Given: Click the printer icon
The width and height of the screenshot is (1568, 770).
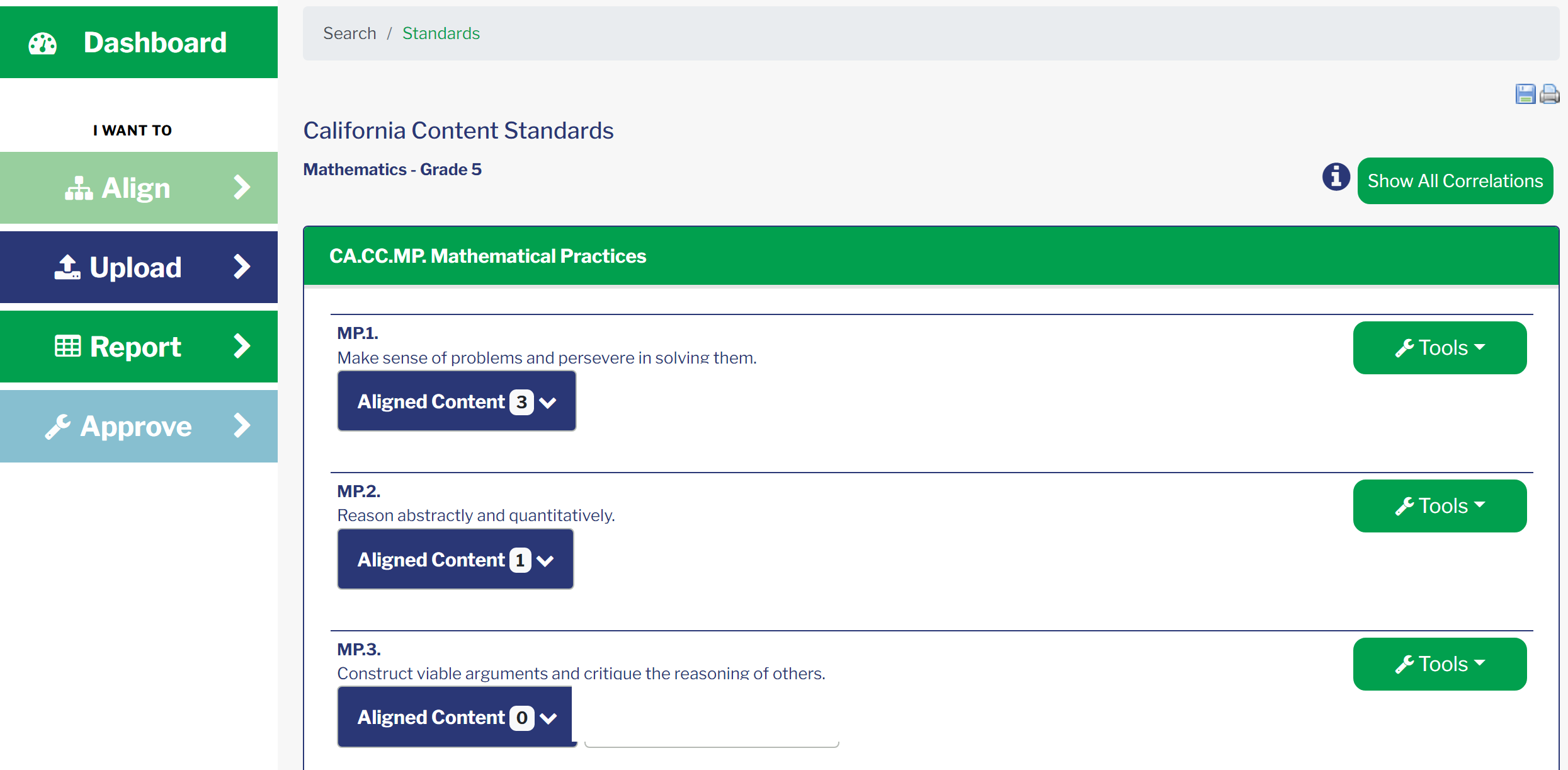Looking at the screenshot, I should [x=1549, y=94].
